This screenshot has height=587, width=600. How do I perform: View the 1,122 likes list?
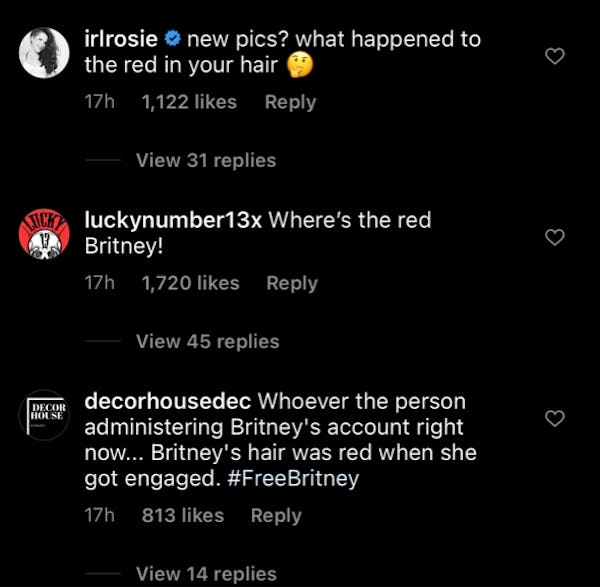tap(189, 102)
